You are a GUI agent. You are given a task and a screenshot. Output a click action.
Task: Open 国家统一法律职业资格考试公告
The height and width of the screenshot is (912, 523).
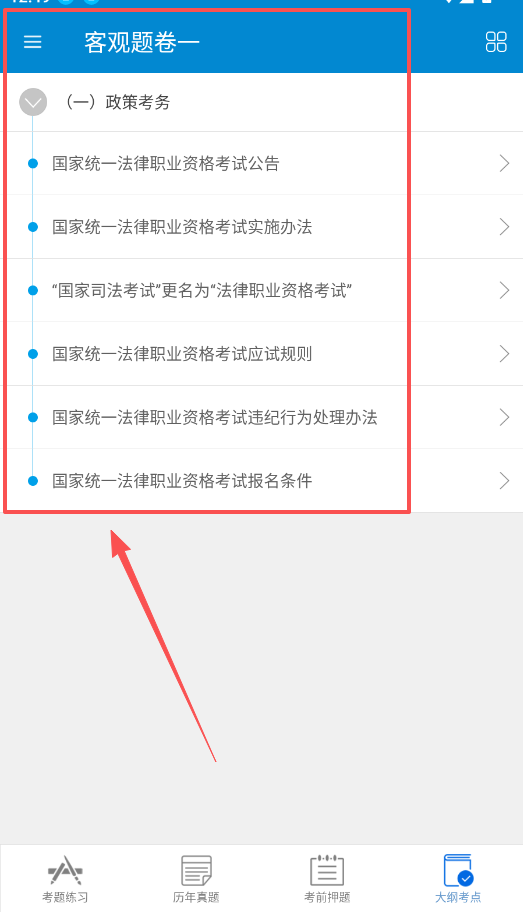pyautogui.click(x=166, y=163)
